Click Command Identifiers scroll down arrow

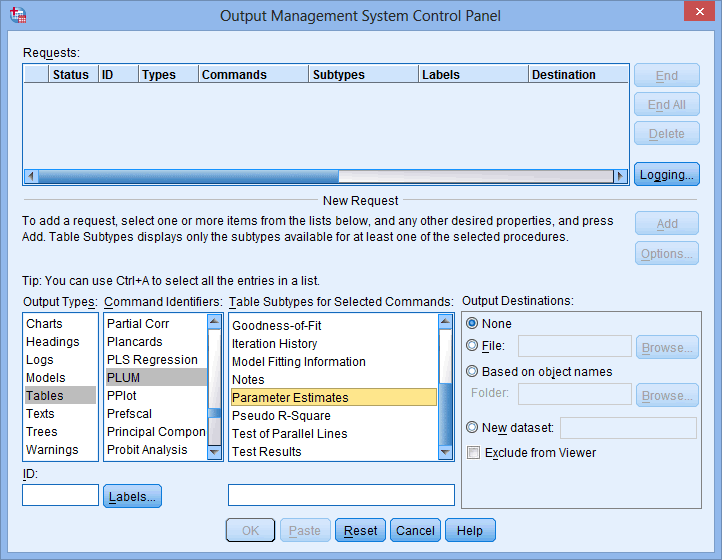point(215,452)
